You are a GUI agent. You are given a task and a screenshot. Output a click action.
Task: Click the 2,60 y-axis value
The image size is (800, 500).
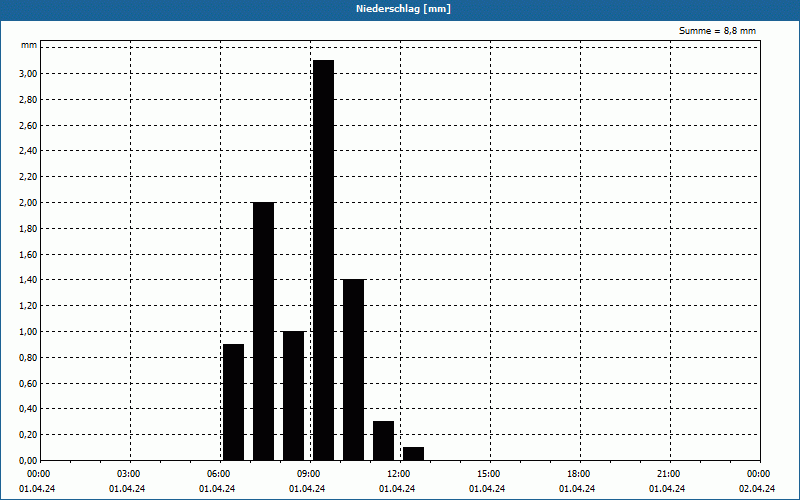[28, 126]
